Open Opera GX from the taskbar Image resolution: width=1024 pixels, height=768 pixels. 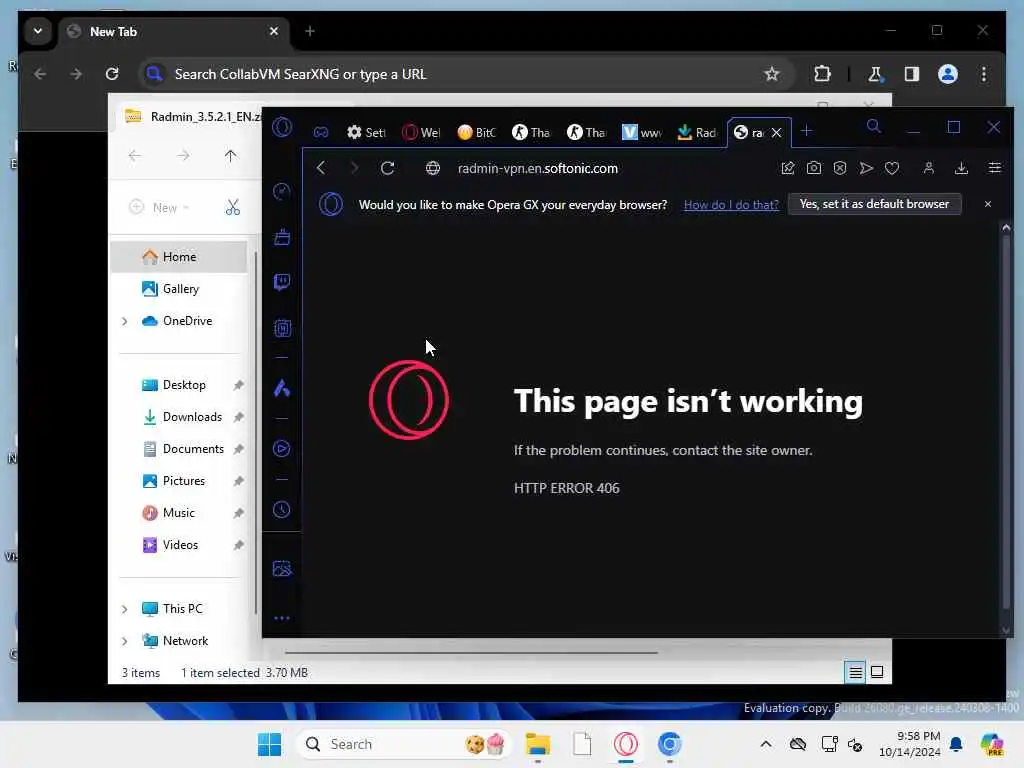[x=626, y=744]
